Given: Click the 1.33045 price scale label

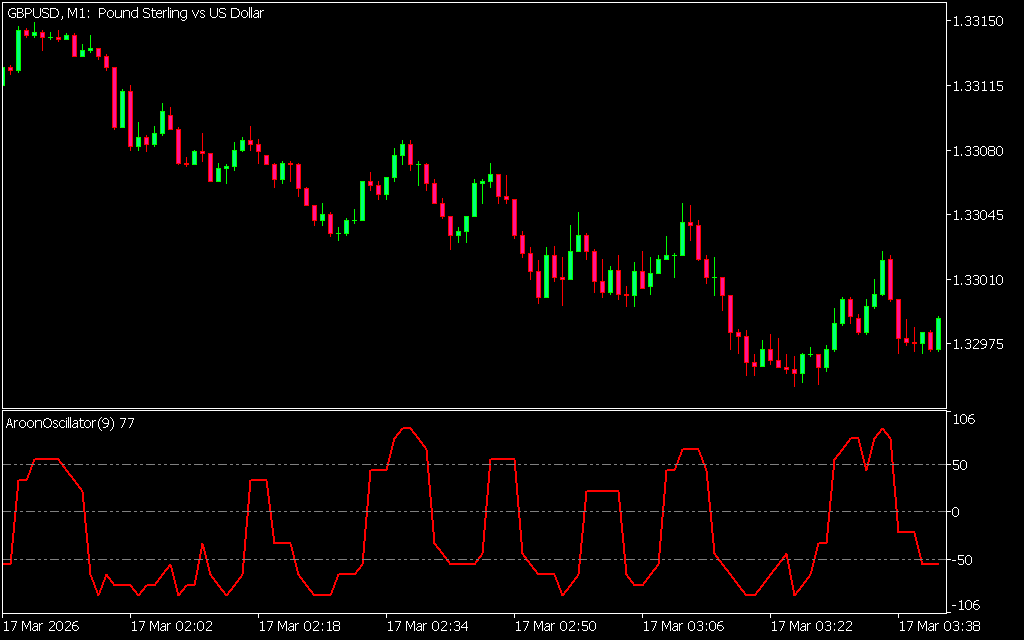Looking at the screenshot, I should [980, 216].
